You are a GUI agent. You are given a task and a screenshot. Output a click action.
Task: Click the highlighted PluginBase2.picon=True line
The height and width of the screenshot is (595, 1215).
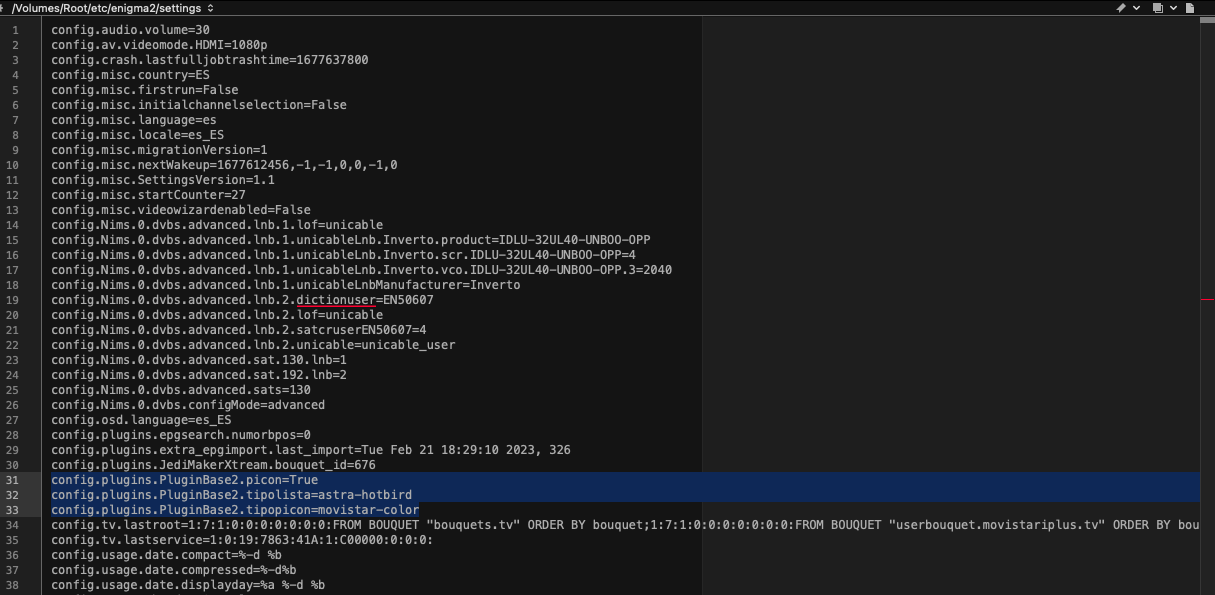click(185, 480)
